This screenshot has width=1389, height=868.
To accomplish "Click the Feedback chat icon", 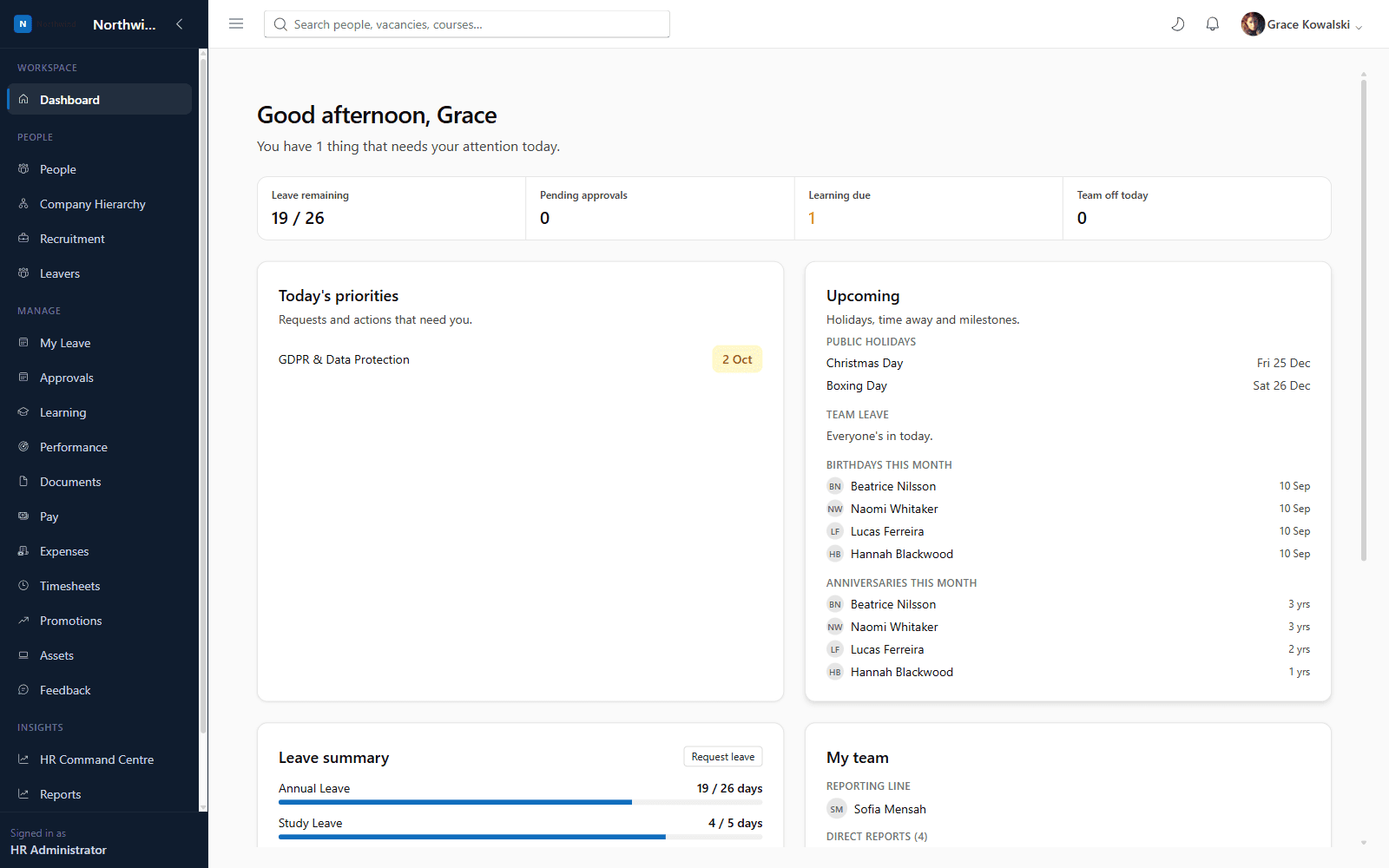I will pos(23,690).
